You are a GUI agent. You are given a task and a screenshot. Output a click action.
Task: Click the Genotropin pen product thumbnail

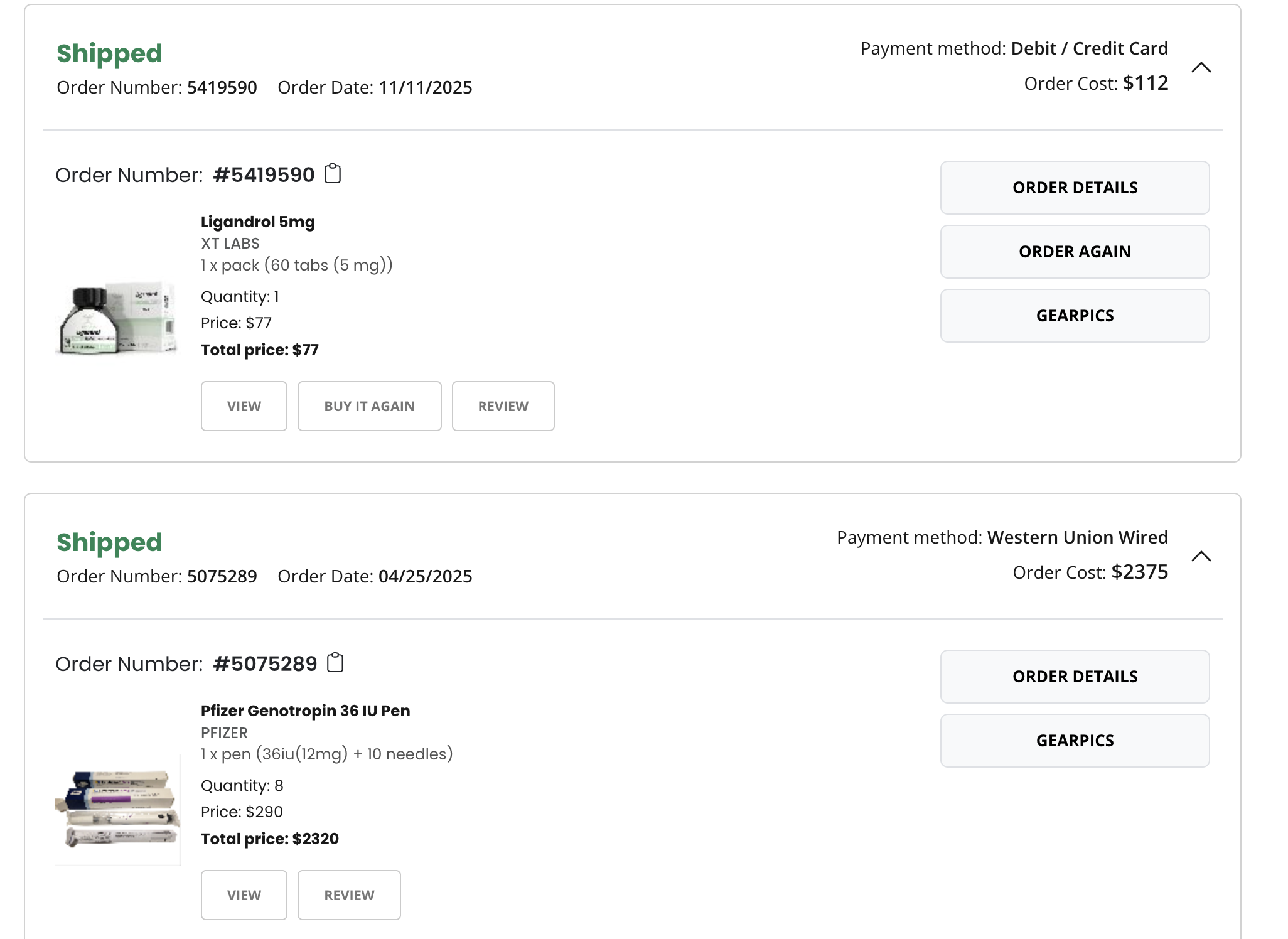point(118,810)
